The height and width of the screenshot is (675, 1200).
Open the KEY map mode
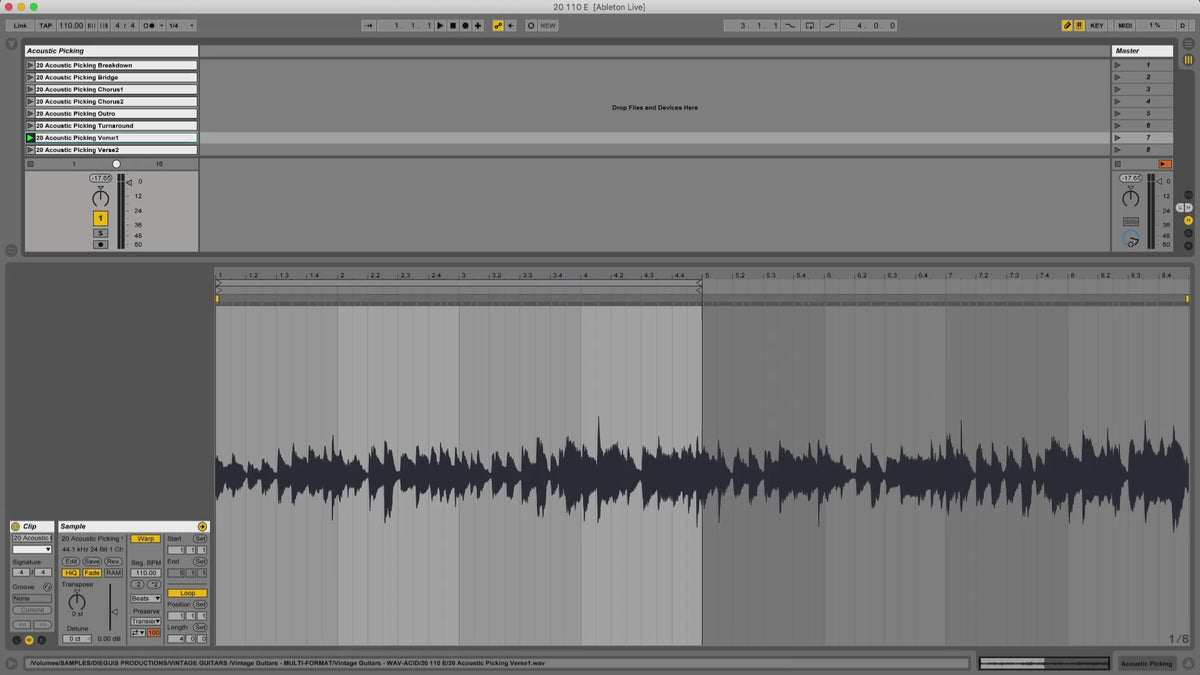(x=1097, y=25)
